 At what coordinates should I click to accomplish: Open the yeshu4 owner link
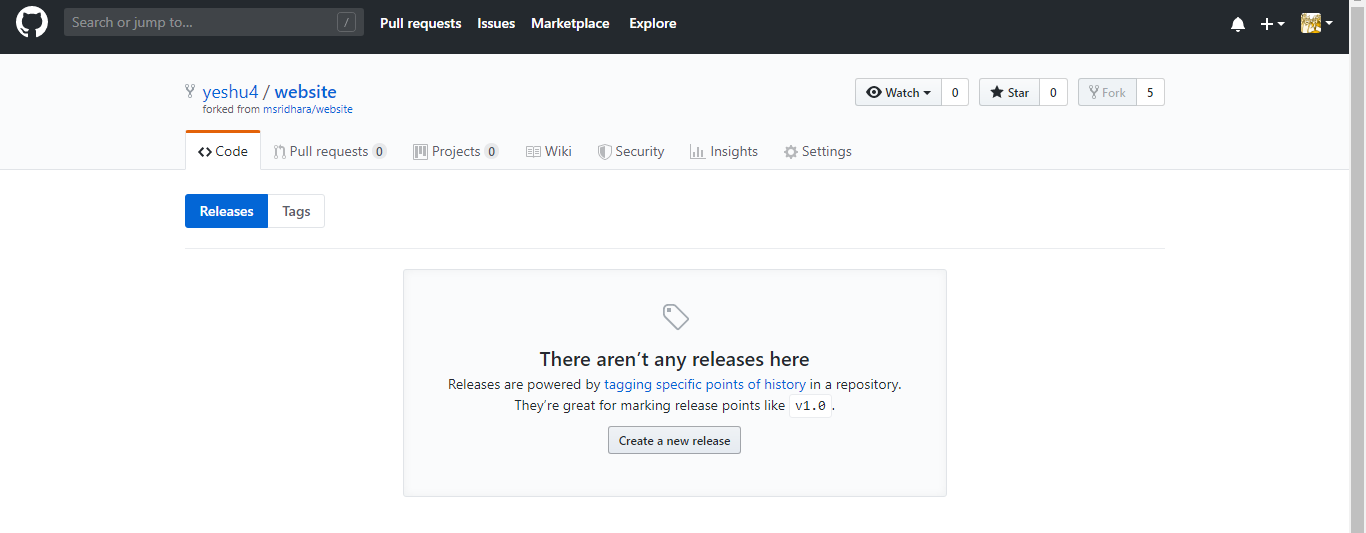point(230,92)
